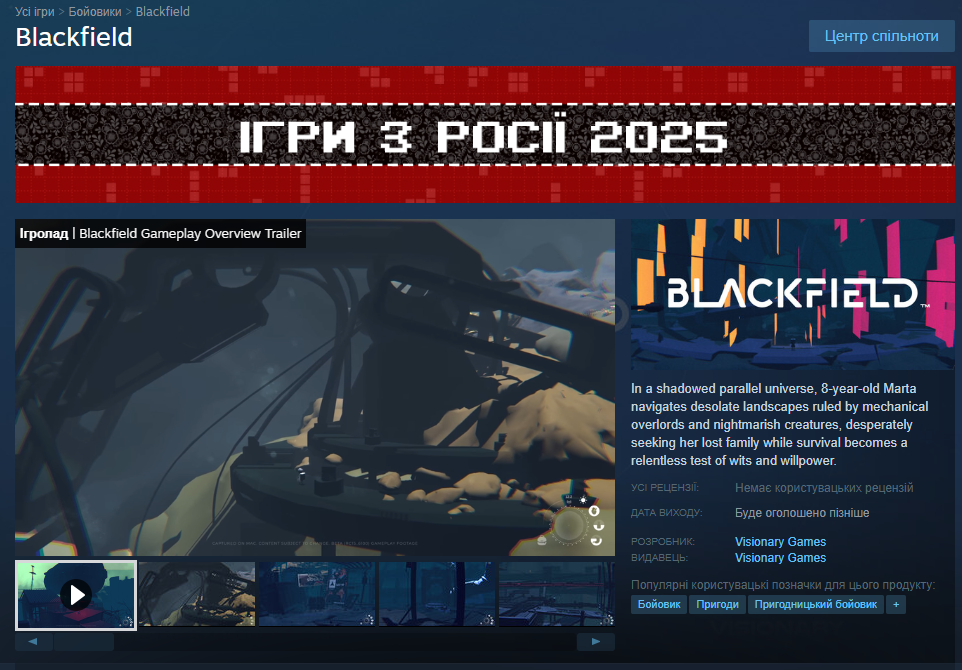Viewport: 962px width, 670px height.
Task: Select the screenshot thumbnail with red horizontal beams
Action: tap(556, 595)
